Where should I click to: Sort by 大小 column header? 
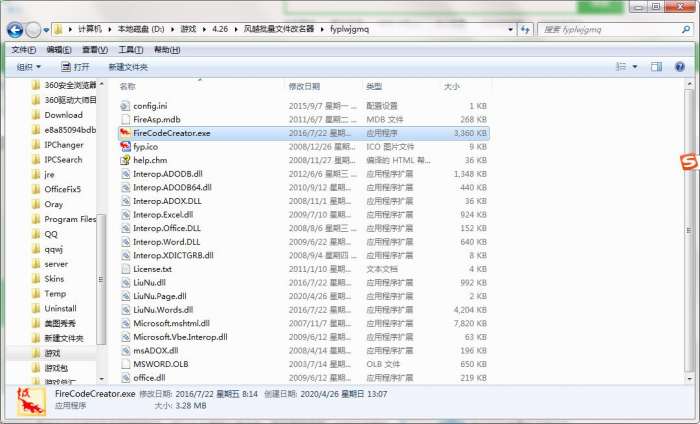(452, 86)
